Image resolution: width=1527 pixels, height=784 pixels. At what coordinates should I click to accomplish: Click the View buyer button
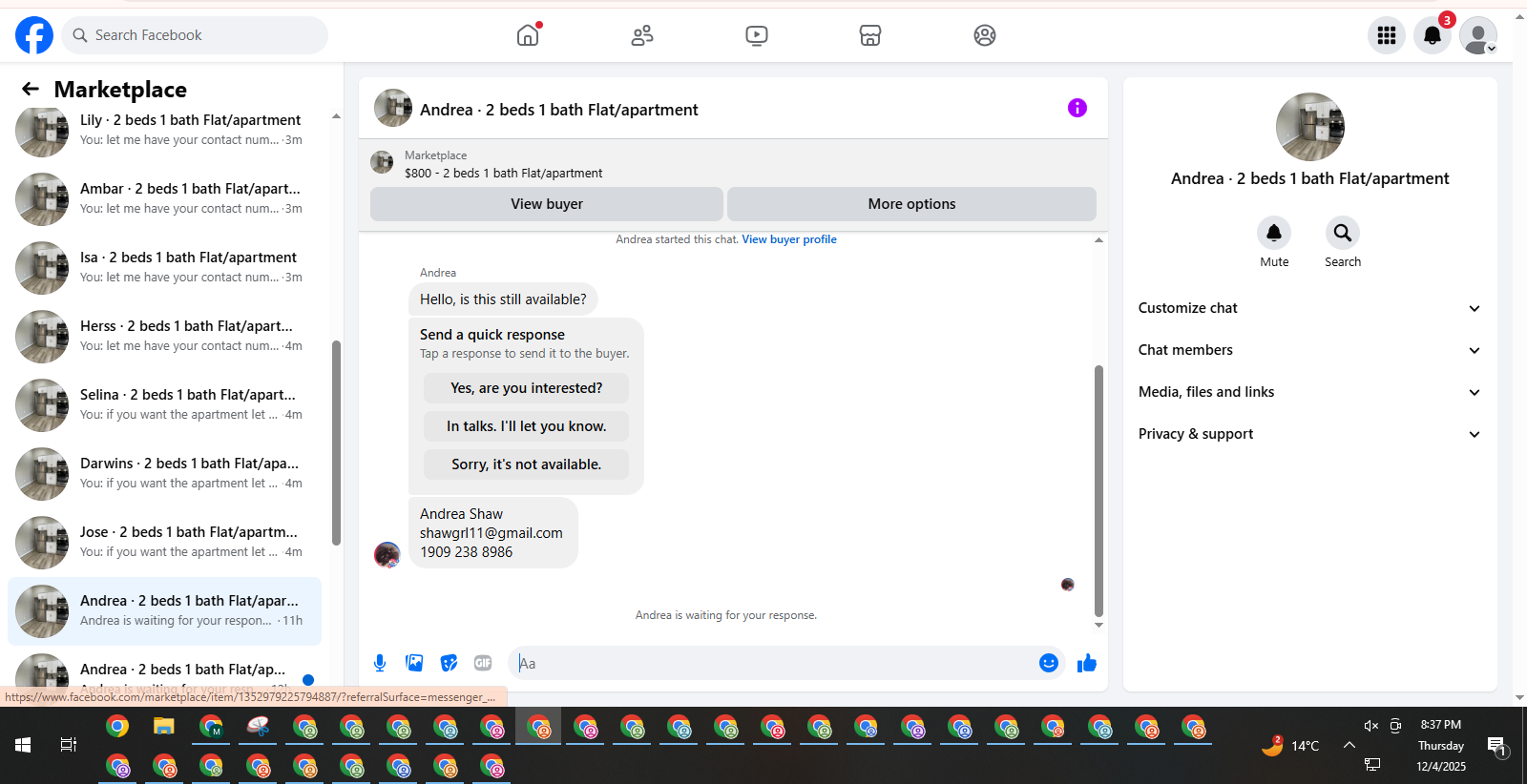(547, 204)
